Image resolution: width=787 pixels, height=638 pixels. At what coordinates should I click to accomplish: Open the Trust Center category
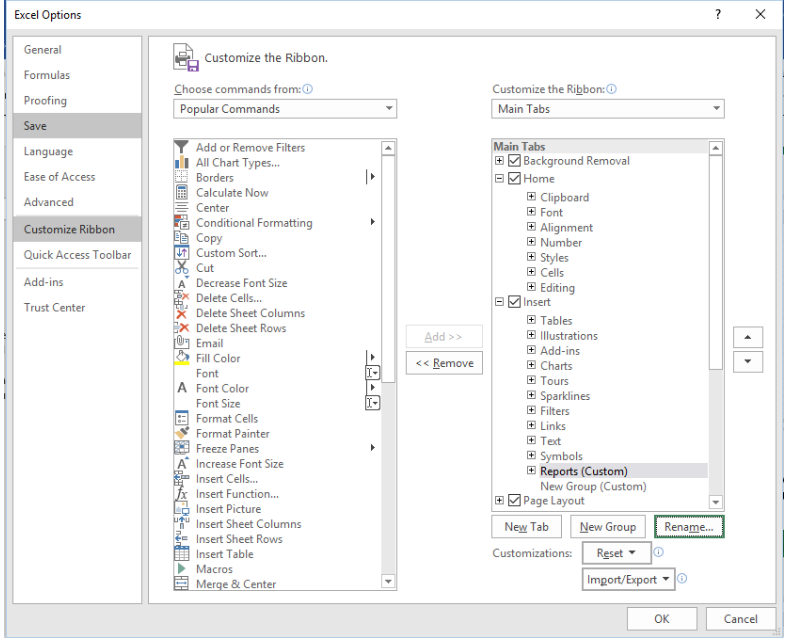[77, 308]
